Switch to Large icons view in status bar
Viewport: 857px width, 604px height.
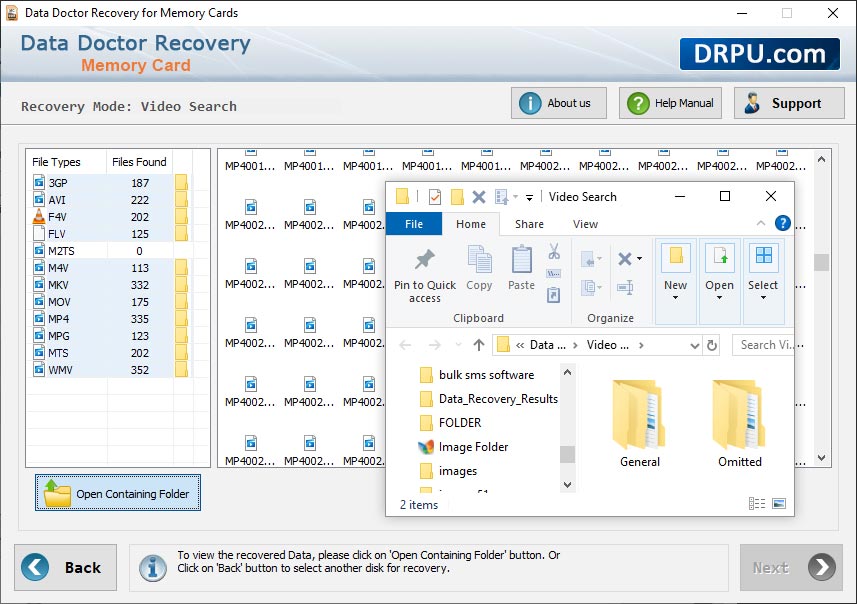click(x=779, y=503)
